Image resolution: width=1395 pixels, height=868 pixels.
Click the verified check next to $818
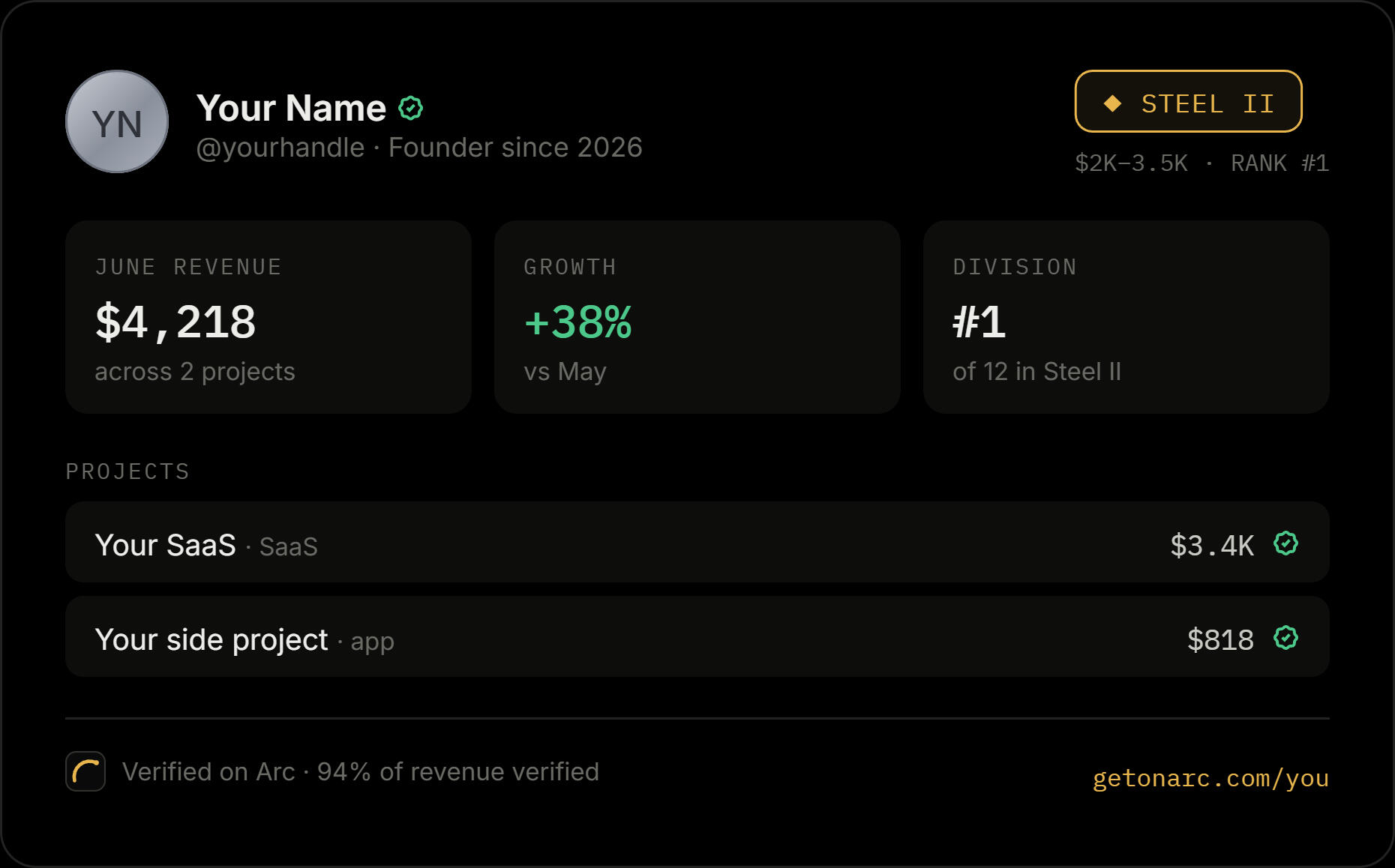[1285, 638]
